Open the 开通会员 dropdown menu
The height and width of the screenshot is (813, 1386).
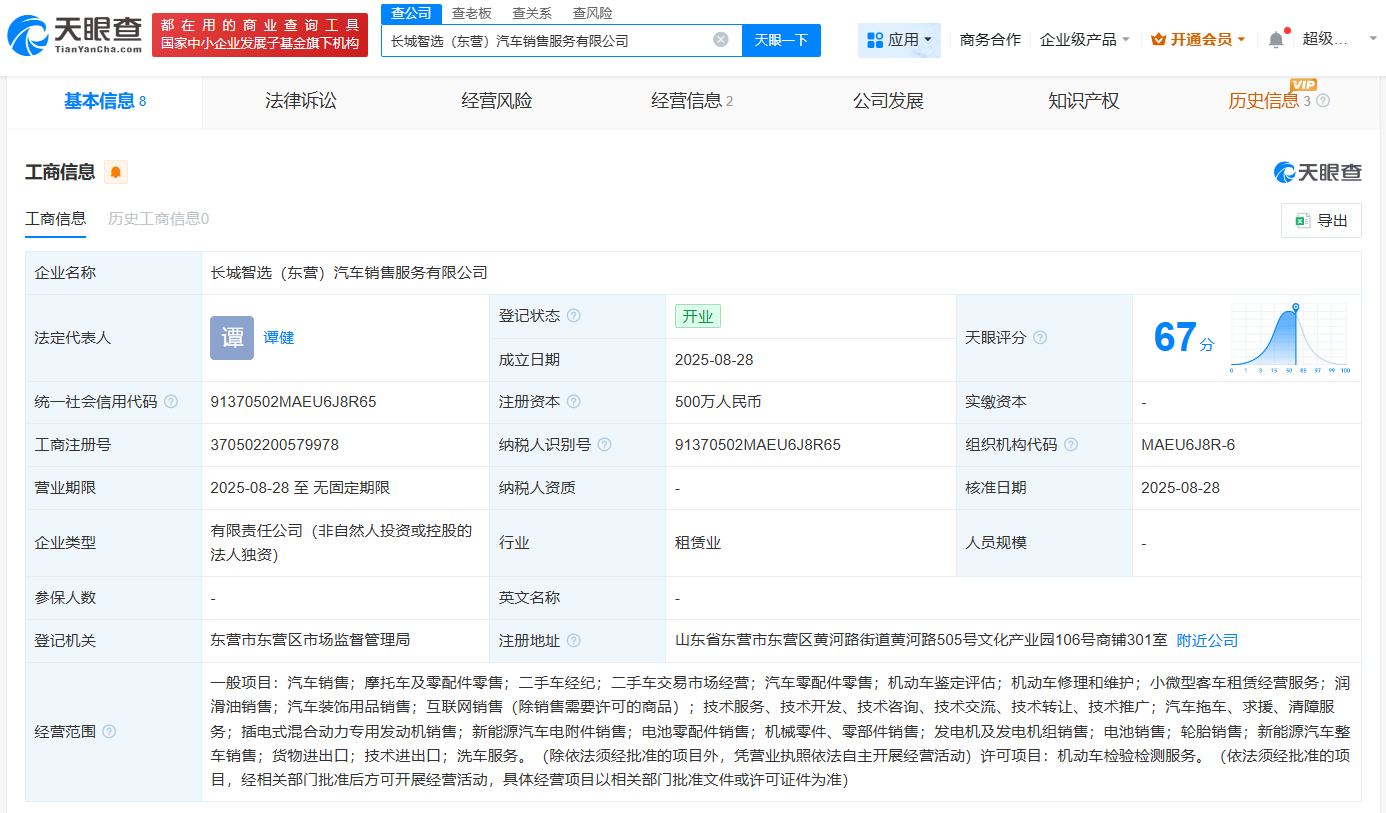[x=1197, y=38]
